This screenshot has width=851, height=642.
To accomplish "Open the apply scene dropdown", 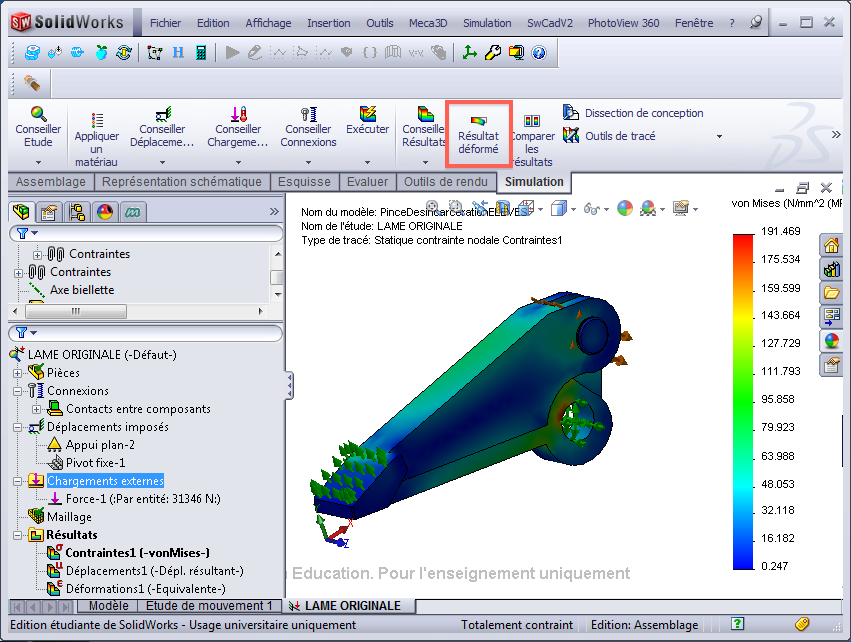I will pos(662,209).
